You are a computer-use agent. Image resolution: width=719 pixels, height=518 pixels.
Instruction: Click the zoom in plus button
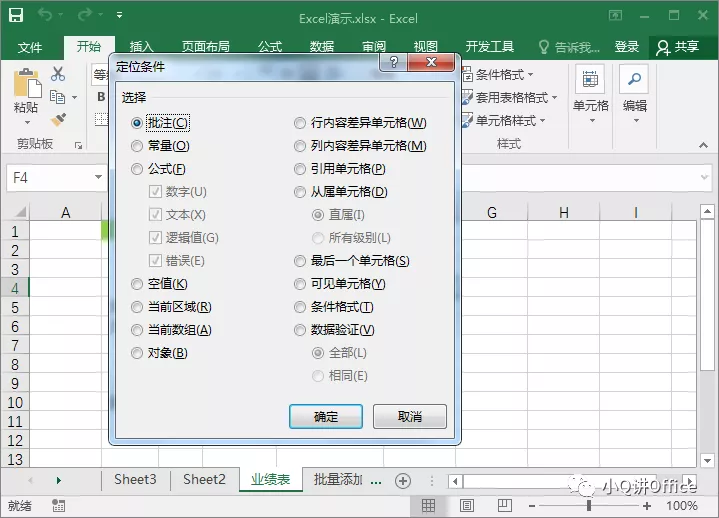click(647, 506)
